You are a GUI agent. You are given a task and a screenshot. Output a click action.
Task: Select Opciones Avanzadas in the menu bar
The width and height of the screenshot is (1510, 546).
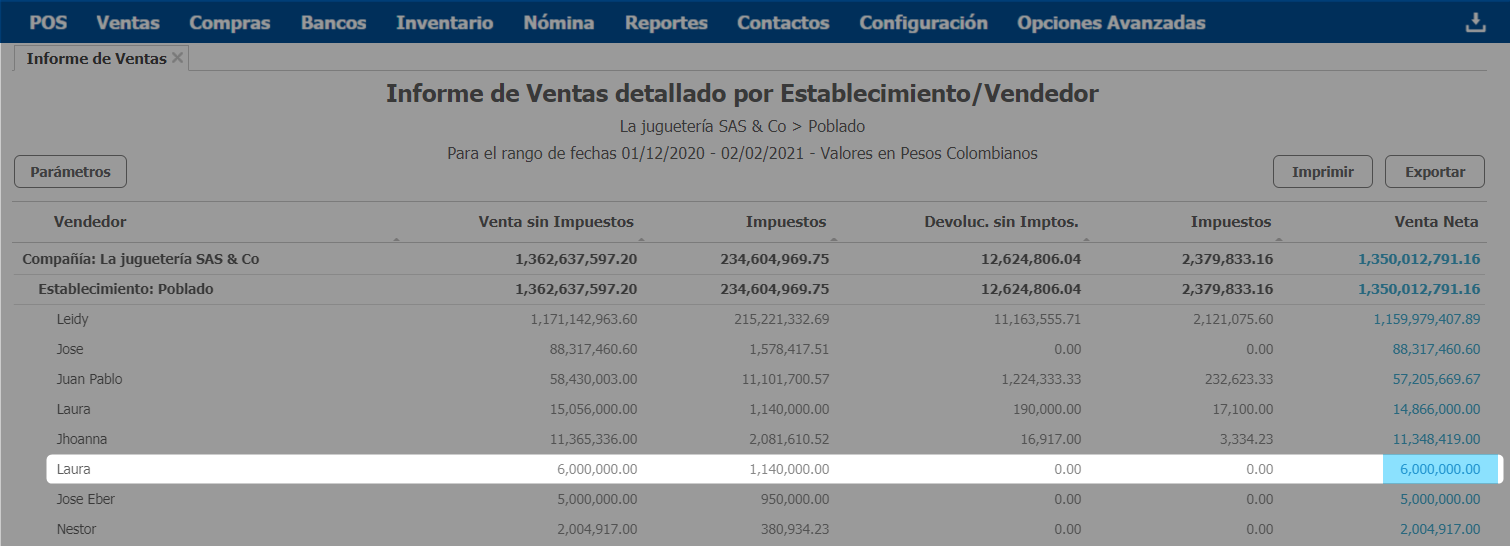(x=1111, y=23)
